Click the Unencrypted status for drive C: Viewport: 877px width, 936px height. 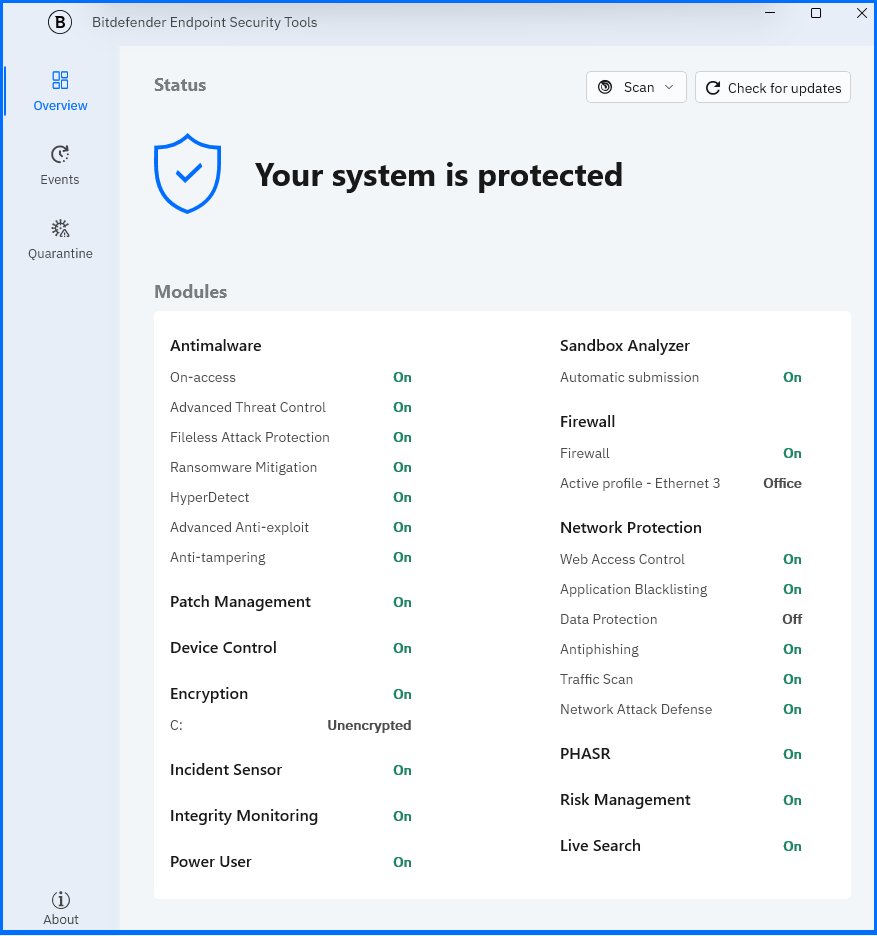(369, 725)
